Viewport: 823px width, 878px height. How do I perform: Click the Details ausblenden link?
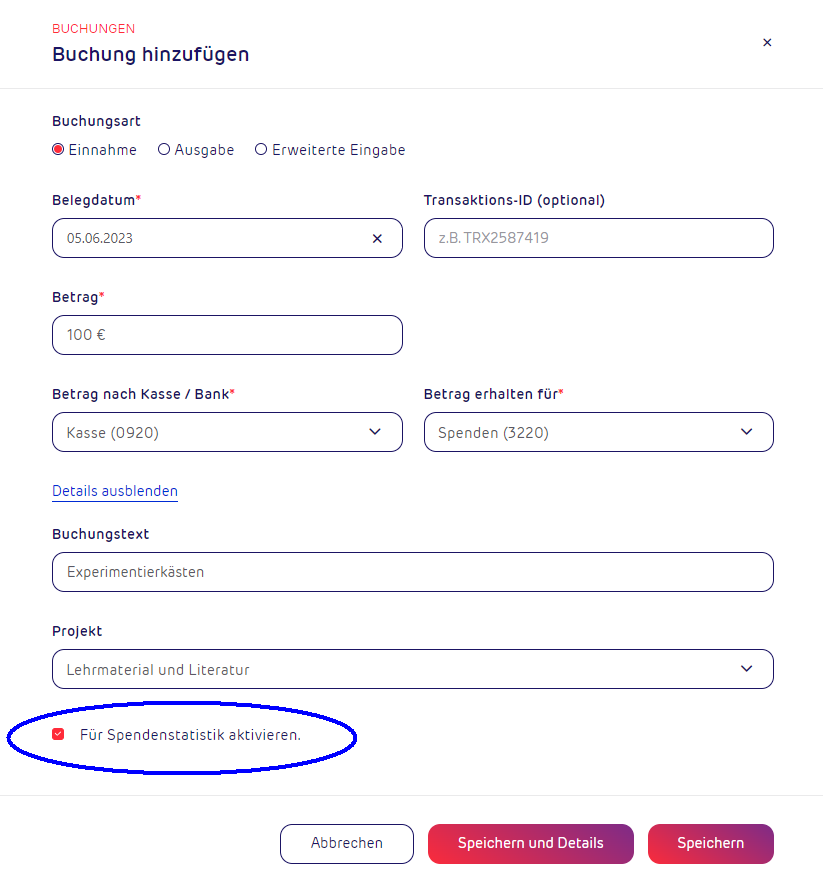pos(115,491)
